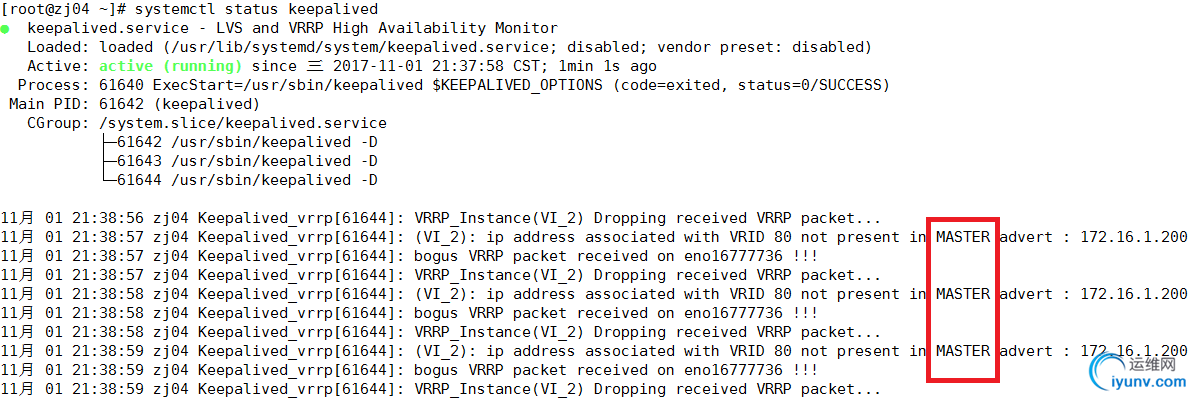Viewport: 1192px width, 398px height.
Task: Click the green active status dot
Action: [5, 29]
